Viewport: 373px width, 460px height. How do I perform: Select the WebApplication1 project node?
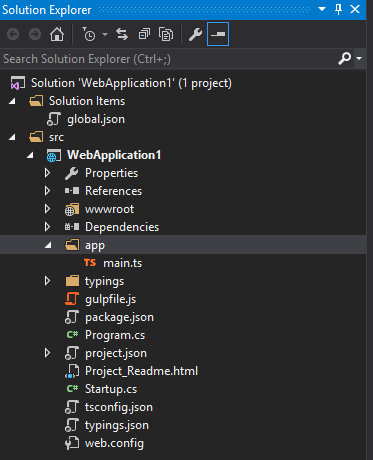click(x=114, y=155)
